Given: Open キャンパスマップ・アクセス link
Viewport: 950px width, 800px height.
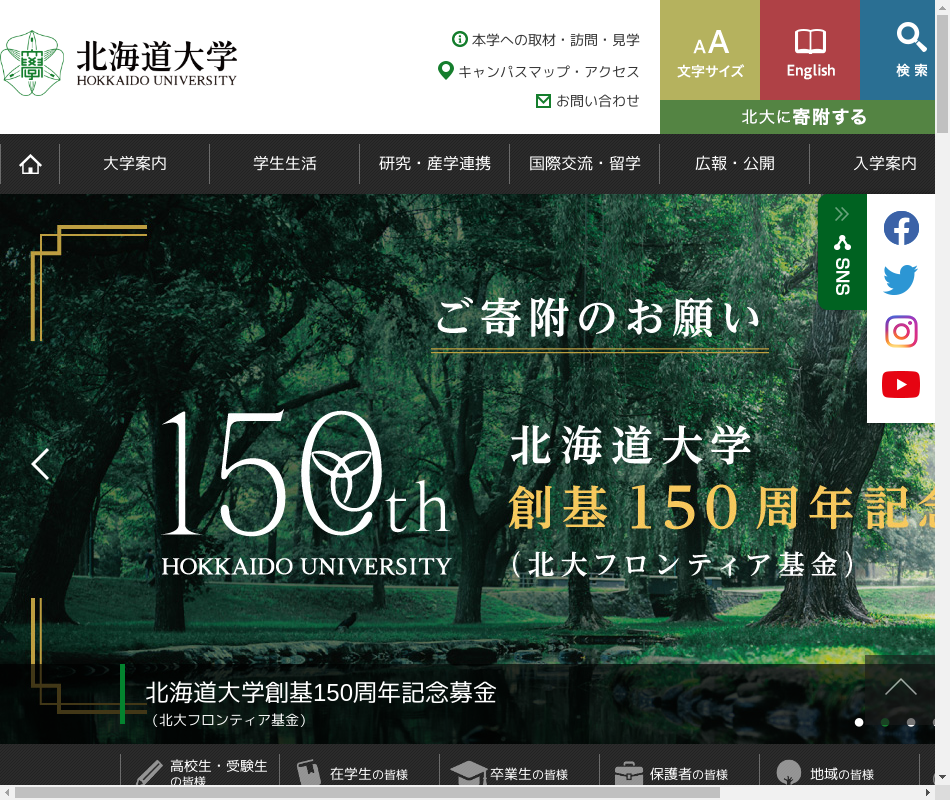Looking at the screenshot, I should [548, 71].
